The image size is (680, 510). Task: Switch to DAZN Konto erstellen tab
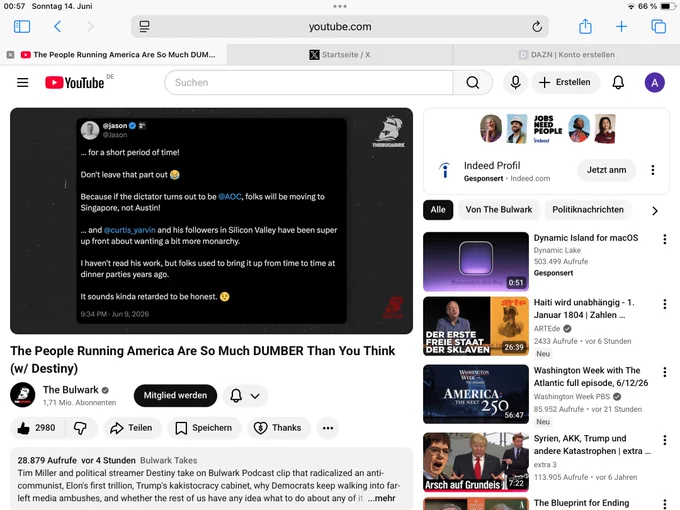click(x=566, y=55)
